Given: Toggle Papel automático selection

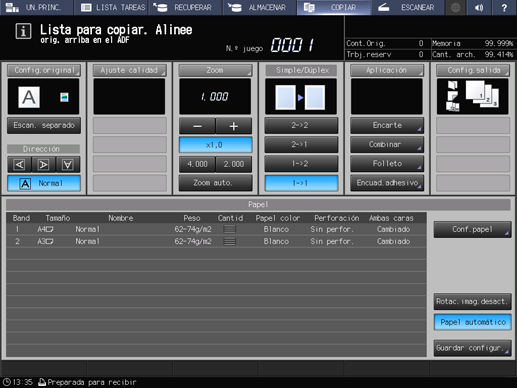Looking at the screenshot, I should 472,322.
